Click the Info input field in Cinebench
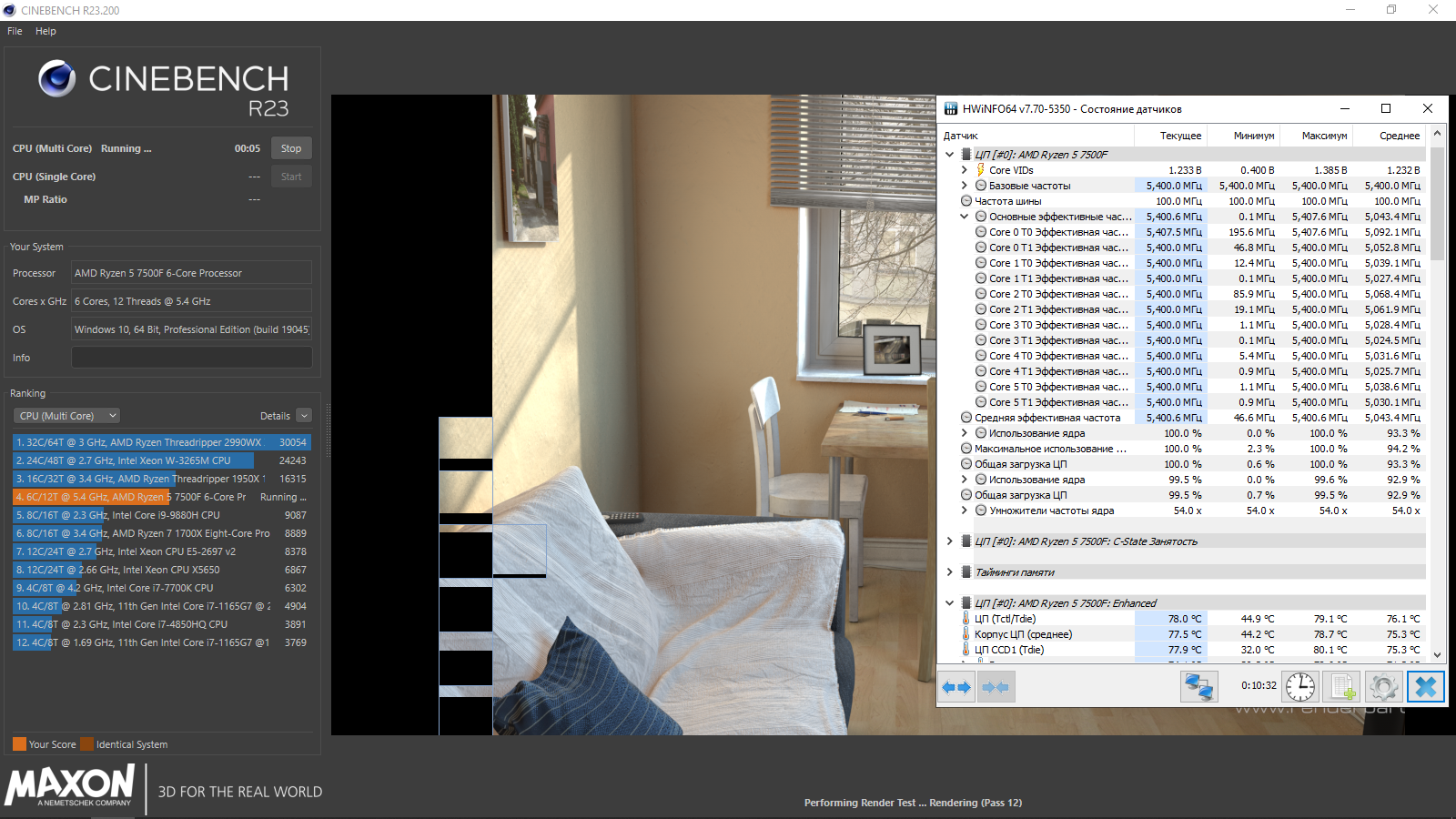This screenshot has width=1456, height=819. point(192,358)
